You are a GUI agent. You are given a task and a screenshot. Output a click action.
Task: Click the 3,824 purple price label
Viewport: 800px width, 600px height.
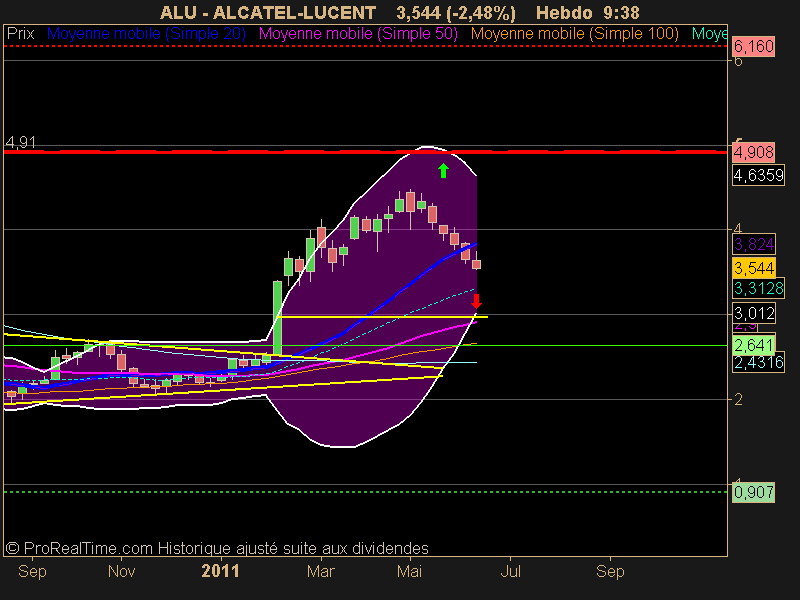(x=754, y=244)
